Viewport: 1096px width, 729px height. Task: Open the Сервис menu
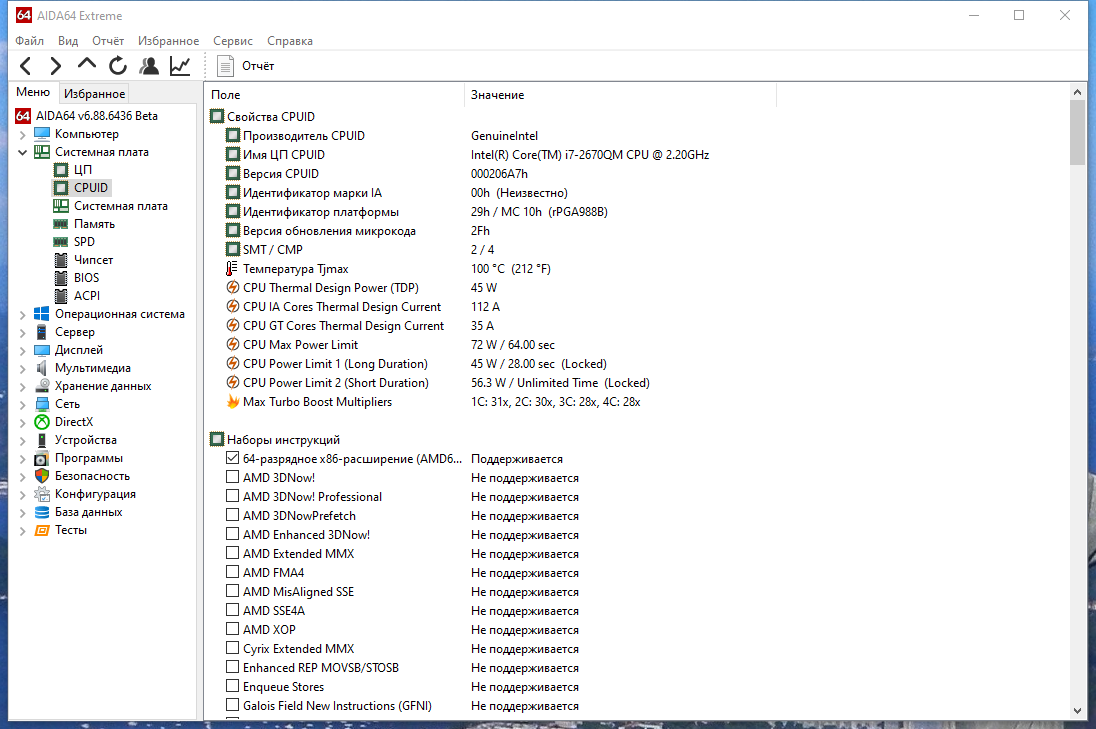click(x=233, y=41)
